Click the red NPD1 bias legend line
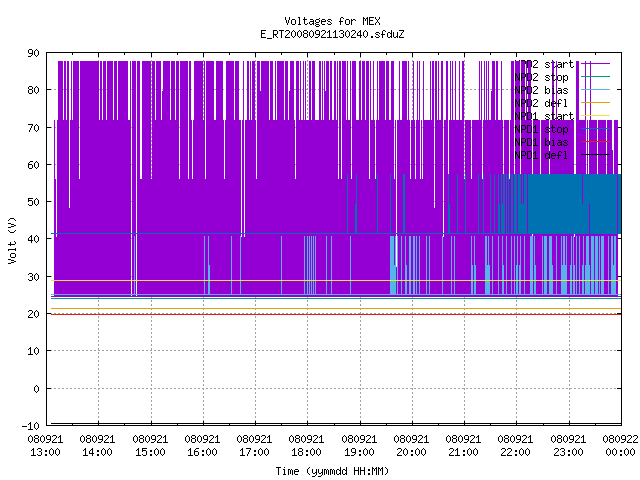640x480 pixels. coord(596,142)
